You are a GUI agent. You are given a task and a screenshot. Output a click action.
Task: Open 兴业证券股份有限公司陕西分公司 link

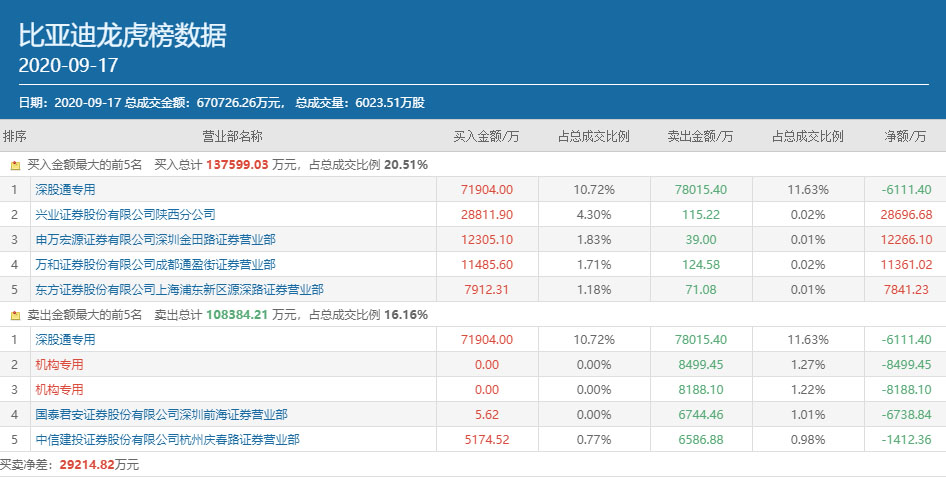coord(125,214)
